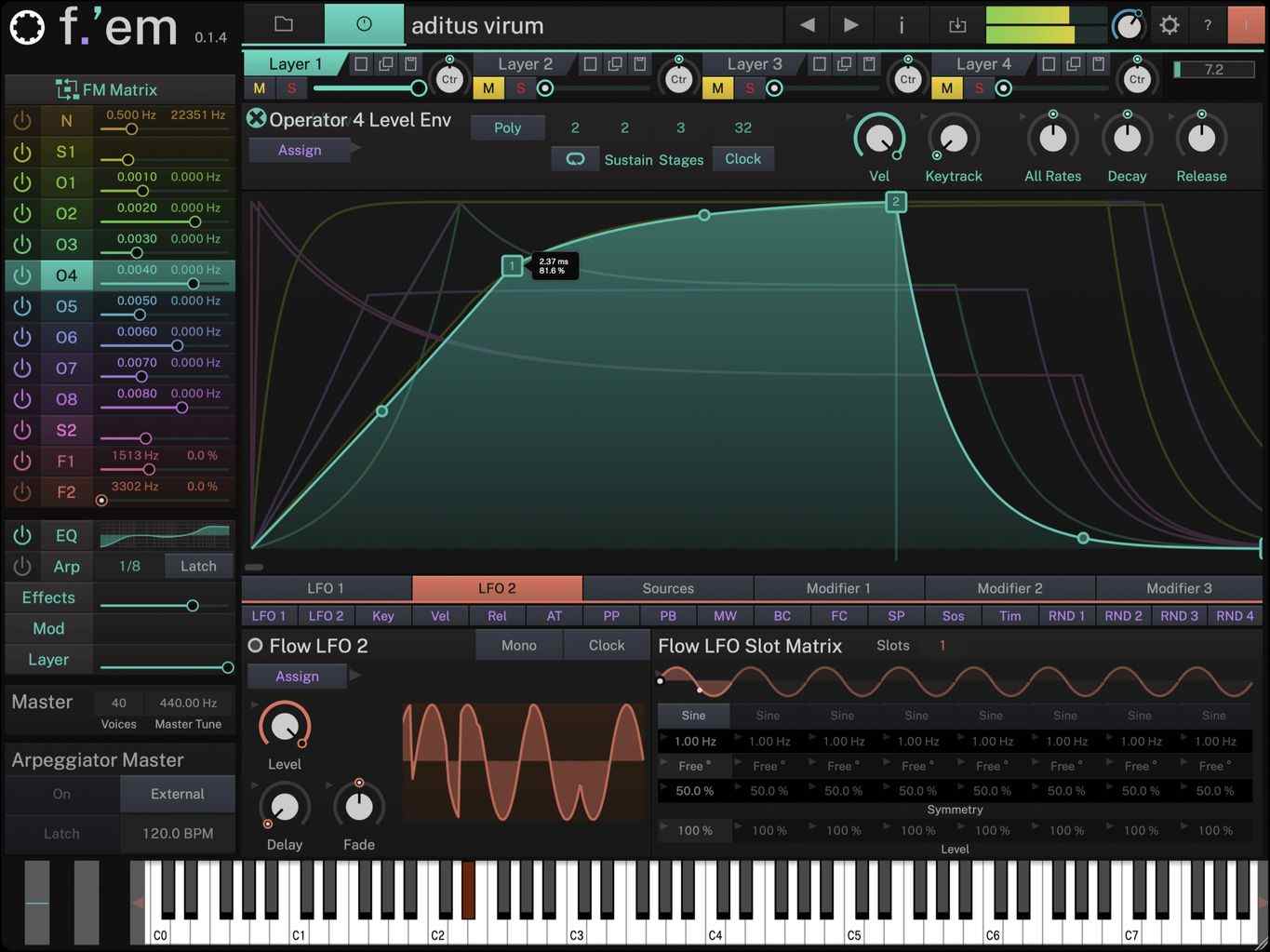Toggle the Arp power switch

pyautogui.click(x=22, y=566)
